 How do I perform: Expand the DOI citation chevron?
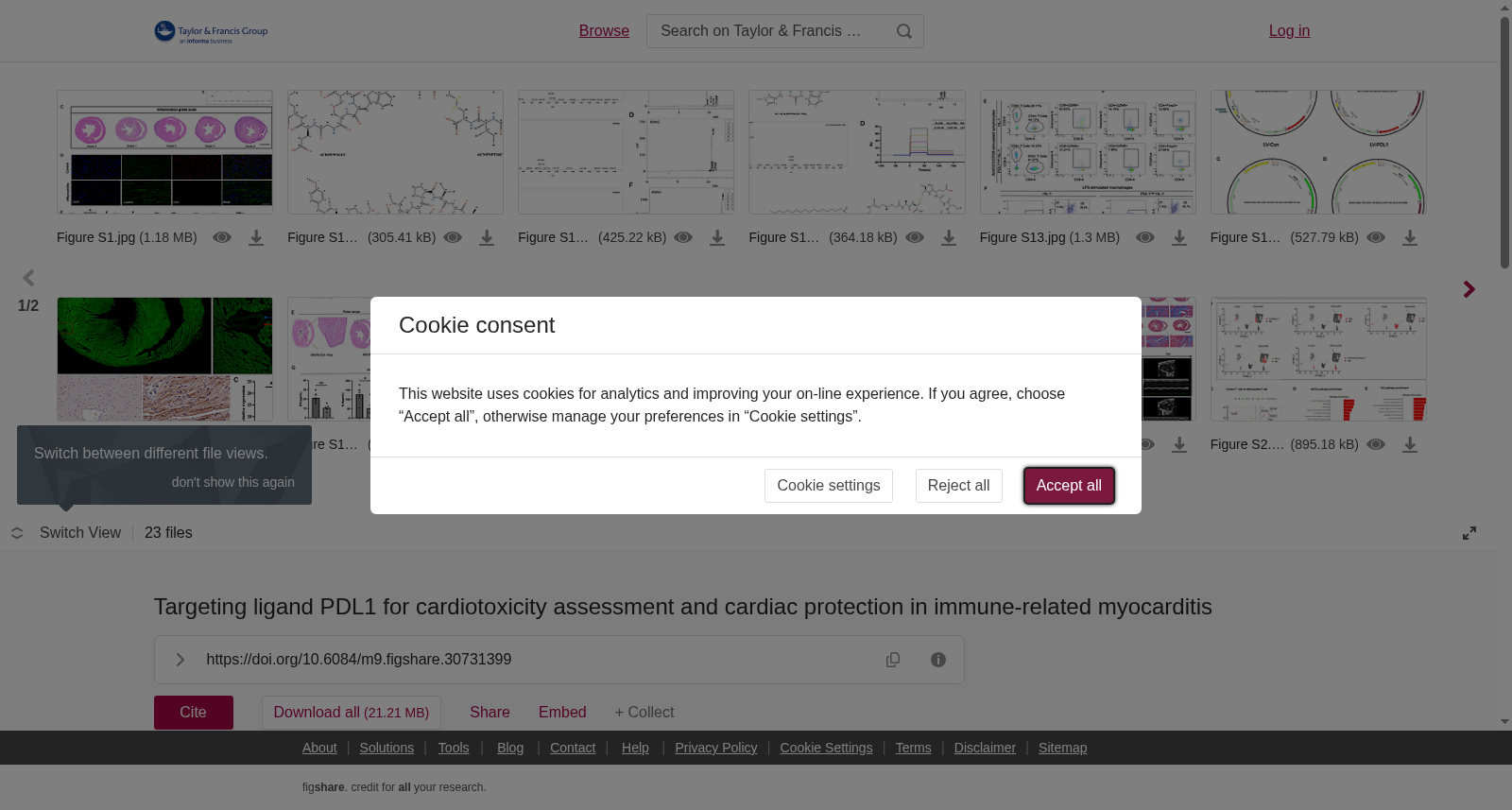click(x=180, y=660)
